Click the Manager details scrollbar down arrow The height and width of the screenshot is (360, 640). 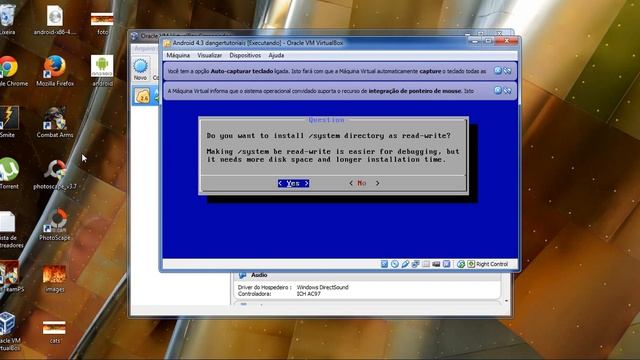pos(506,301)
